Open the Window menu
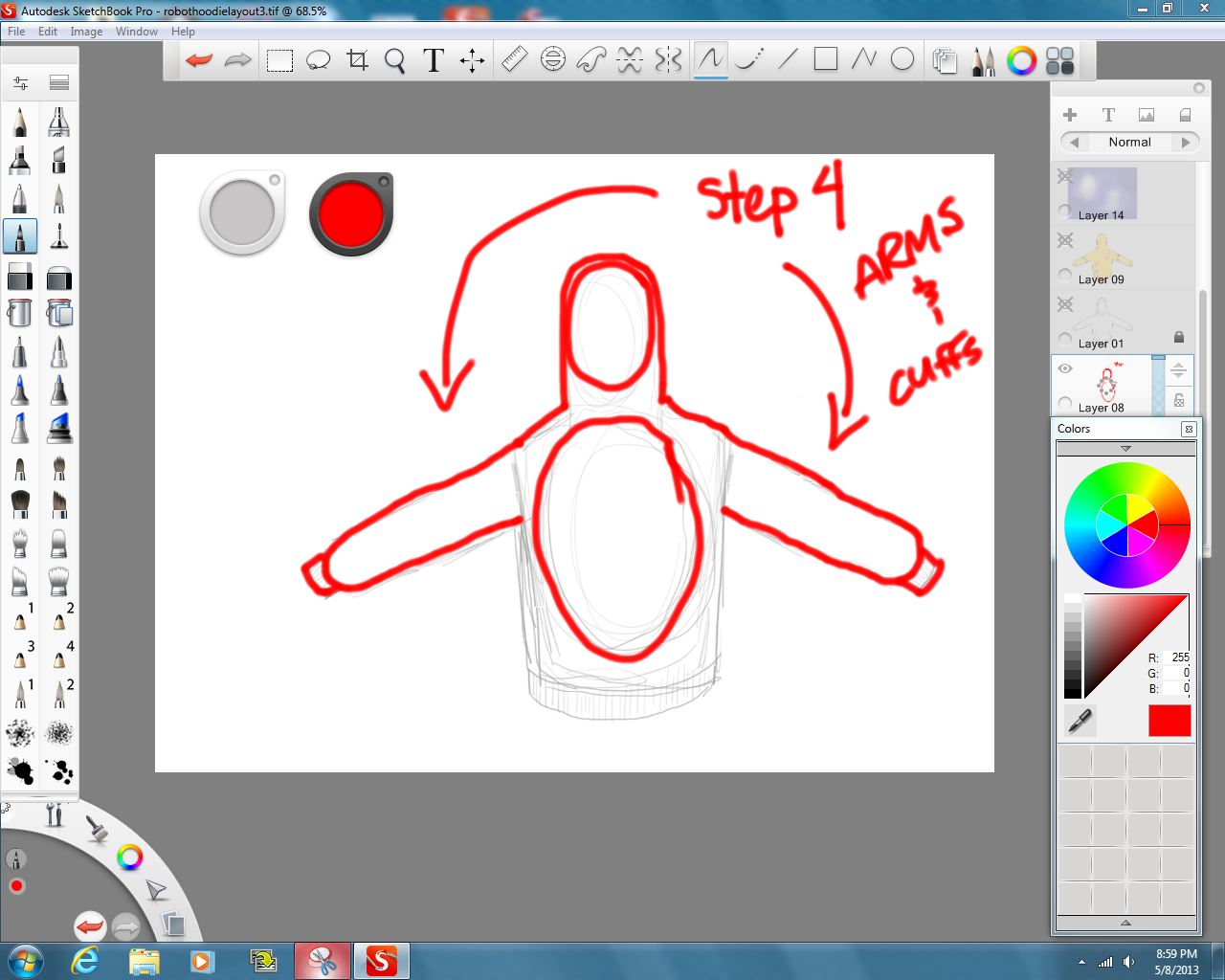 point(136,31)
